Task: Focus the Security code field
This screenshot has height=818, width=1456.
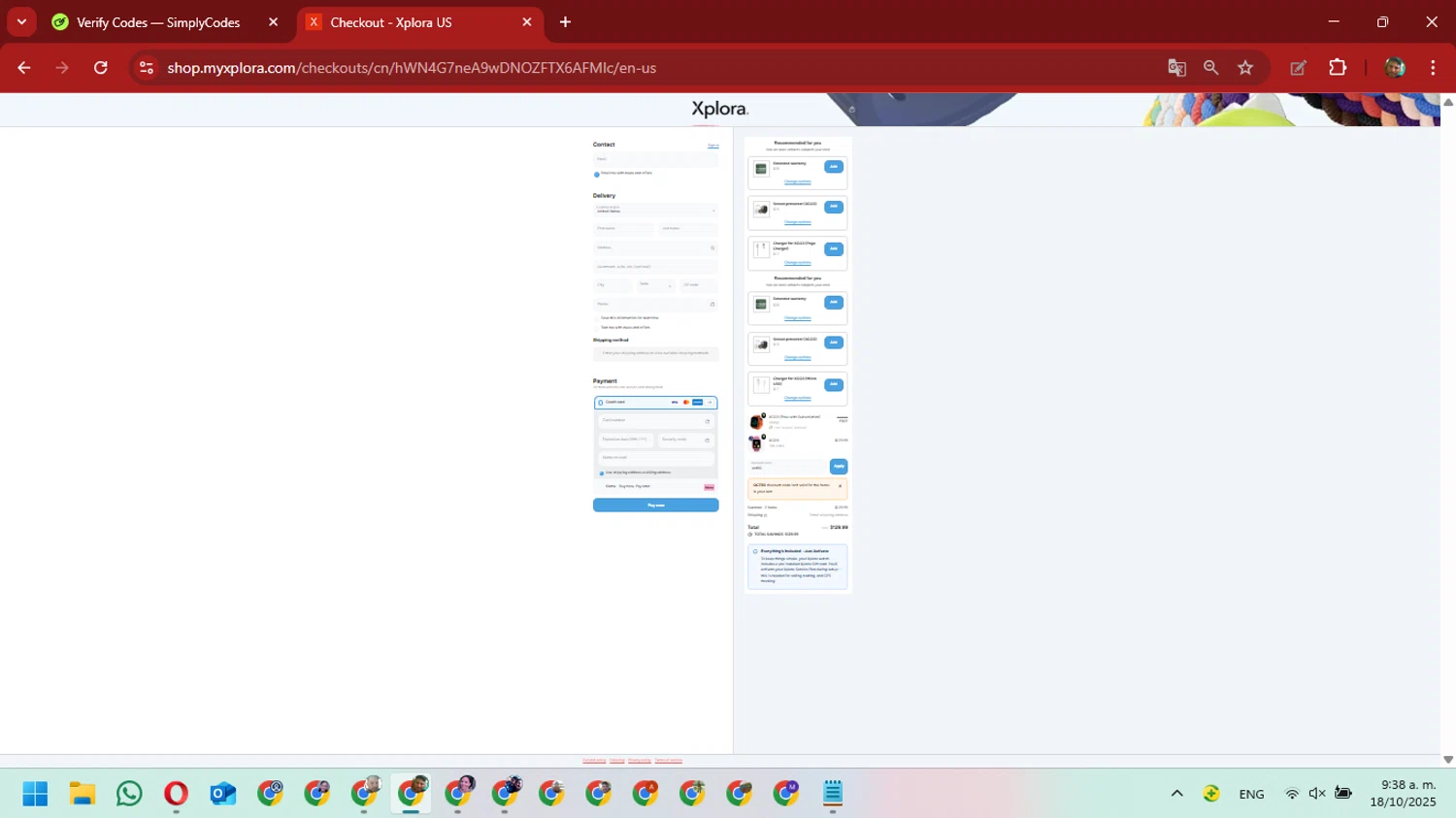Action: (685, 440)
